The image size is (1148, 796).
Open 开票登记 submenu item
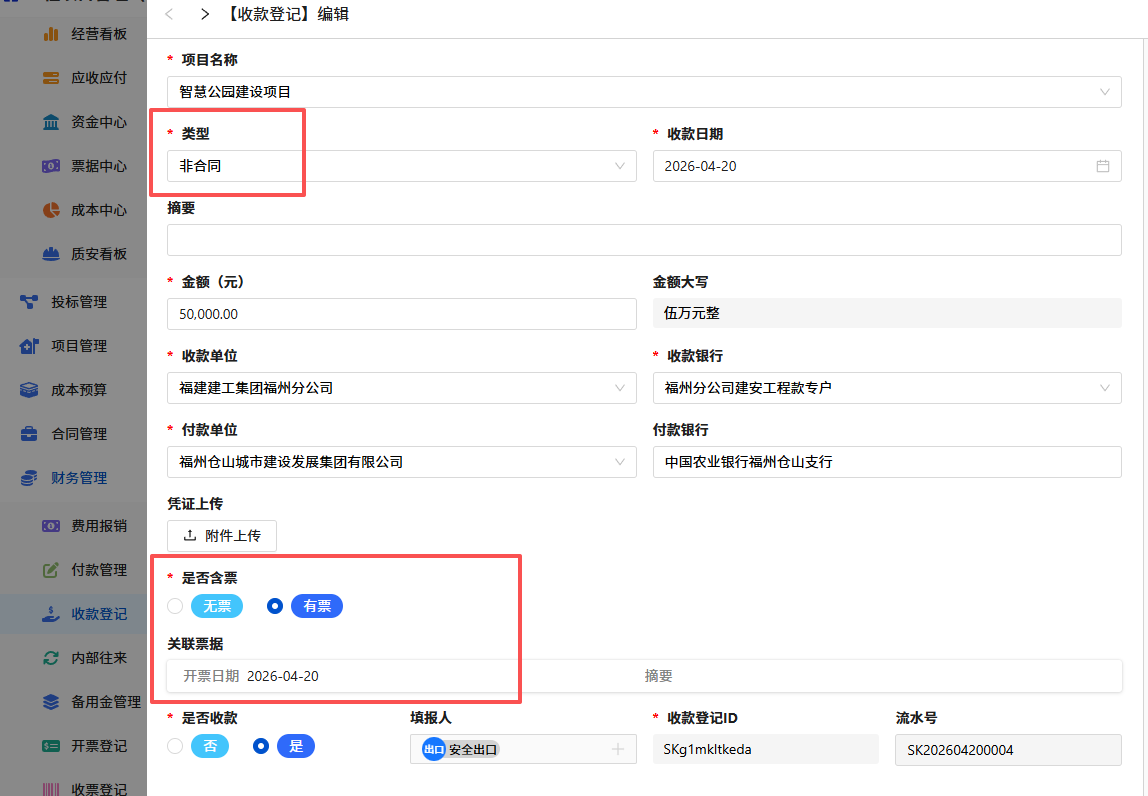[x=99, y=746]
